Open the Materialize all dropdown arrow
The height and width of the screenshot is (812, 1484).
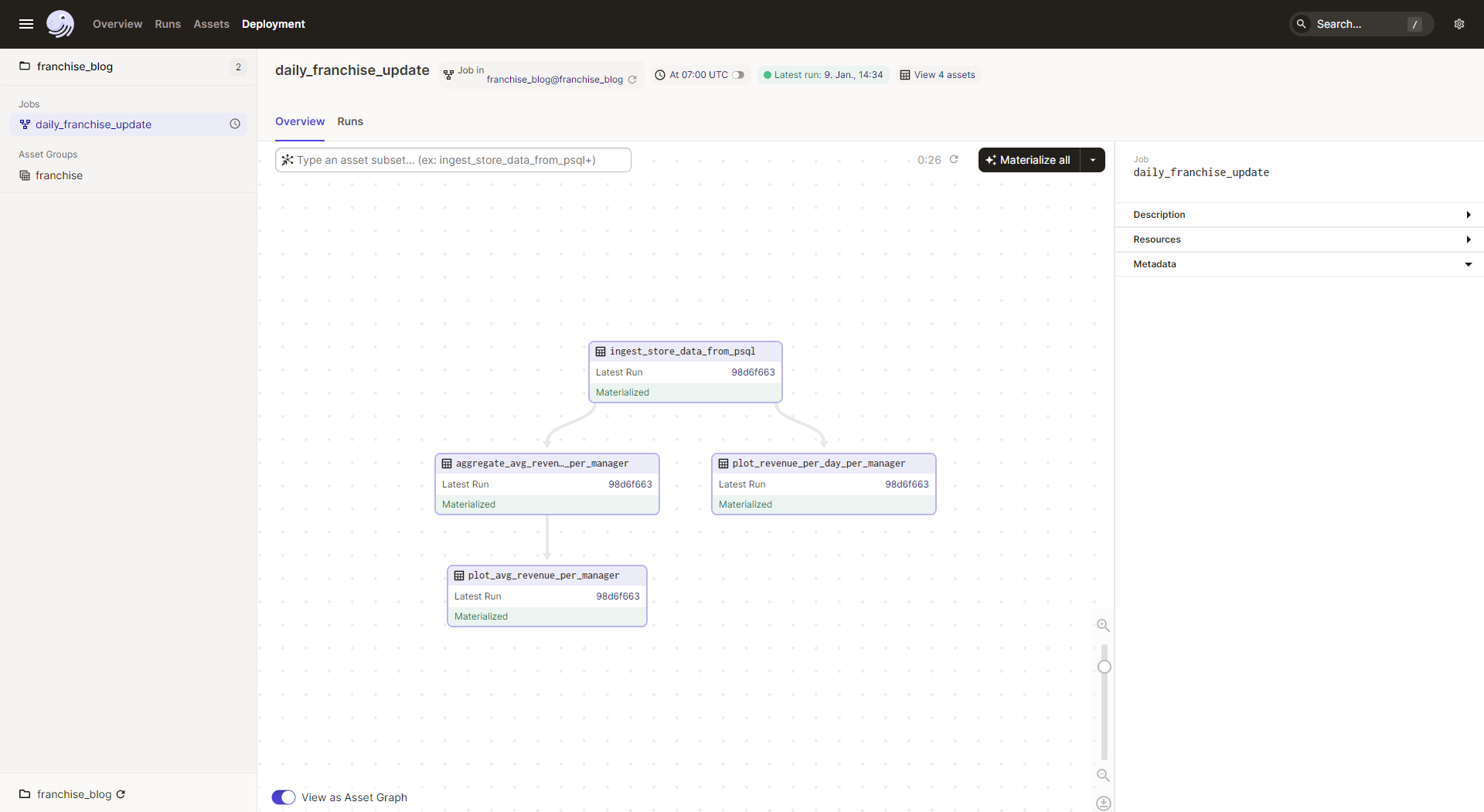click(x=1093, y=160)
